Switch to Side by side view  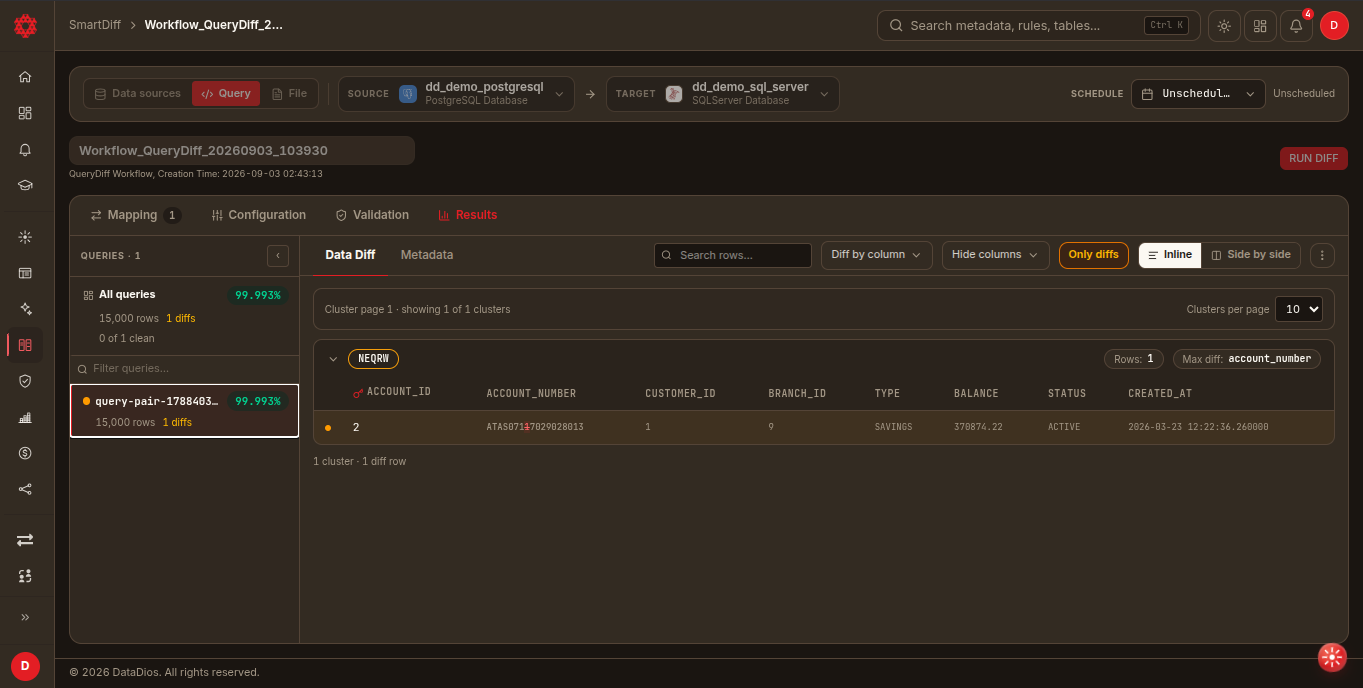(x=1251, y=255)
